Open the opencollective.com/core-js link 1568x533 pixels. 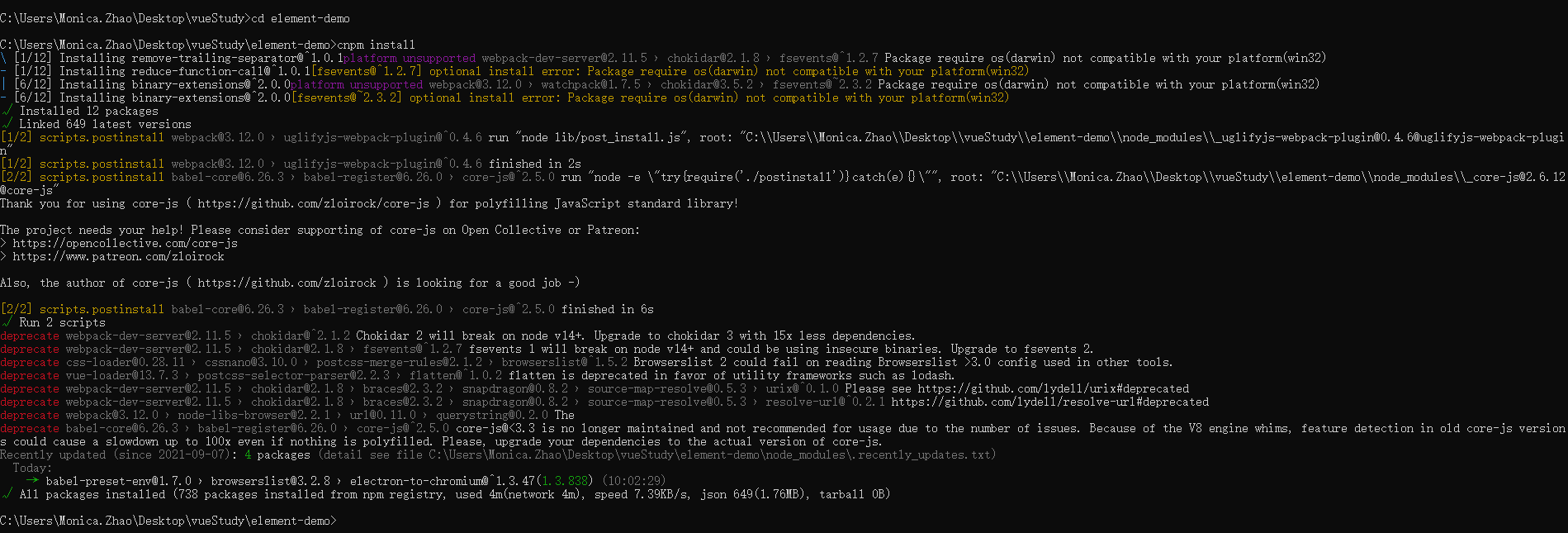coord(125,243)
